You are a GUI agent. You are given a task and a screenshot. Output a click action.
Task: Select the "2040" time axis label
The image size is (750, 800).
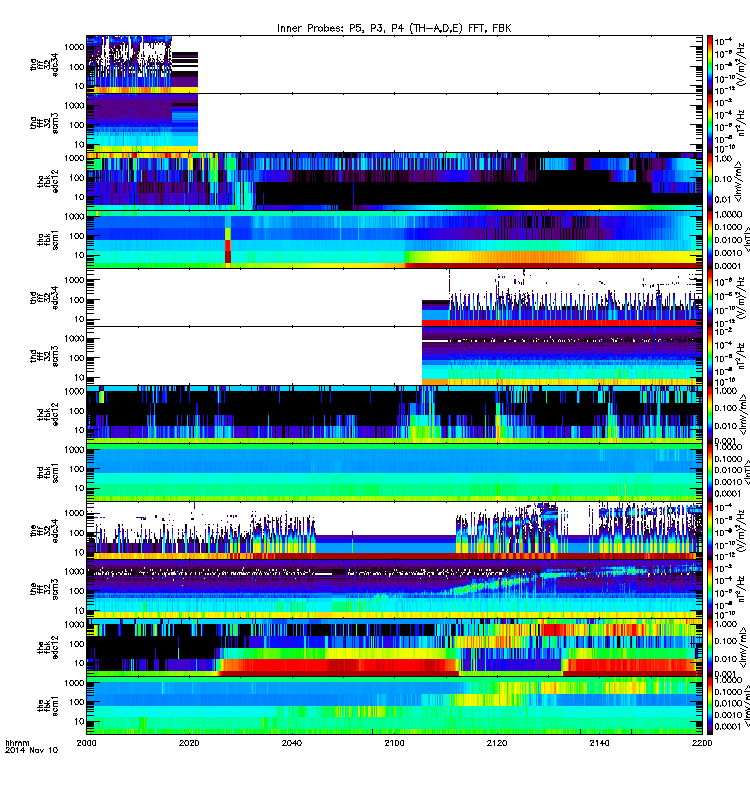click(291, 743)
